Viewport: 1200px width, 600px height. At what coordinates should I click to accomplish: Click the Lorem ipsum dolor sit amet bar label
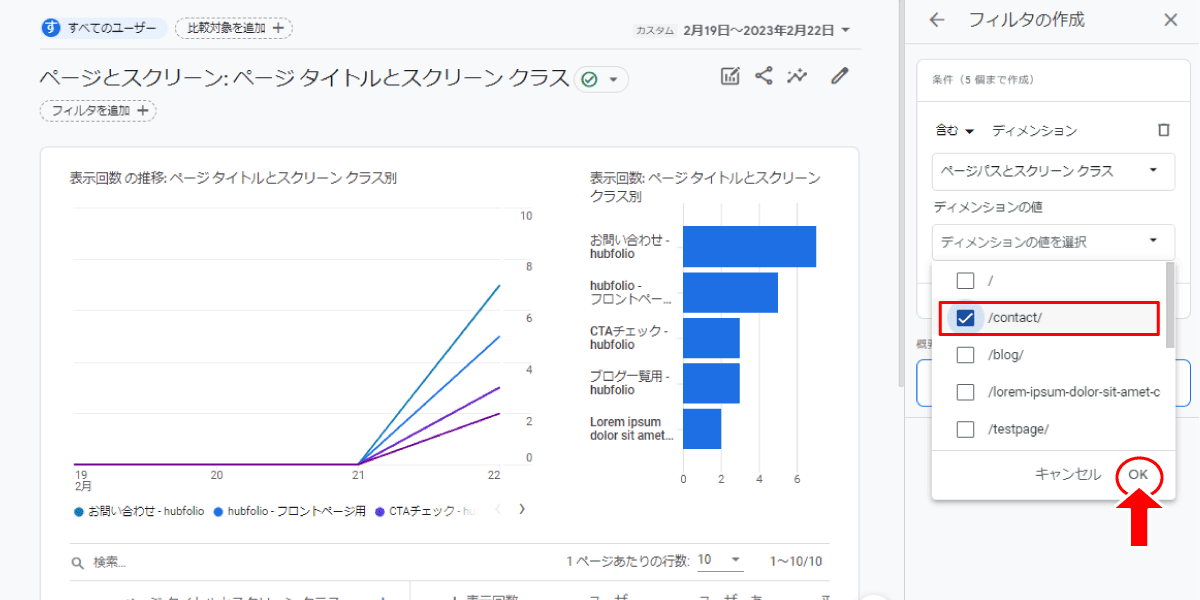632,428
